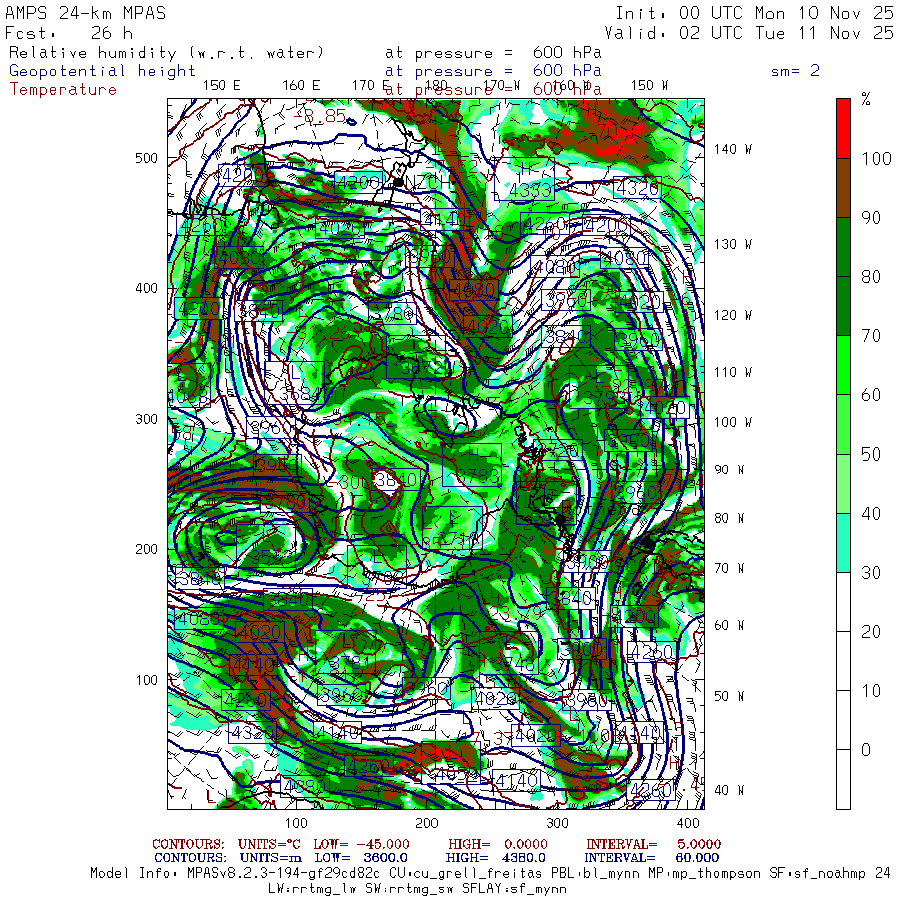
Task: Click the '60 W' longitude label on right
Action: point(728,625)
